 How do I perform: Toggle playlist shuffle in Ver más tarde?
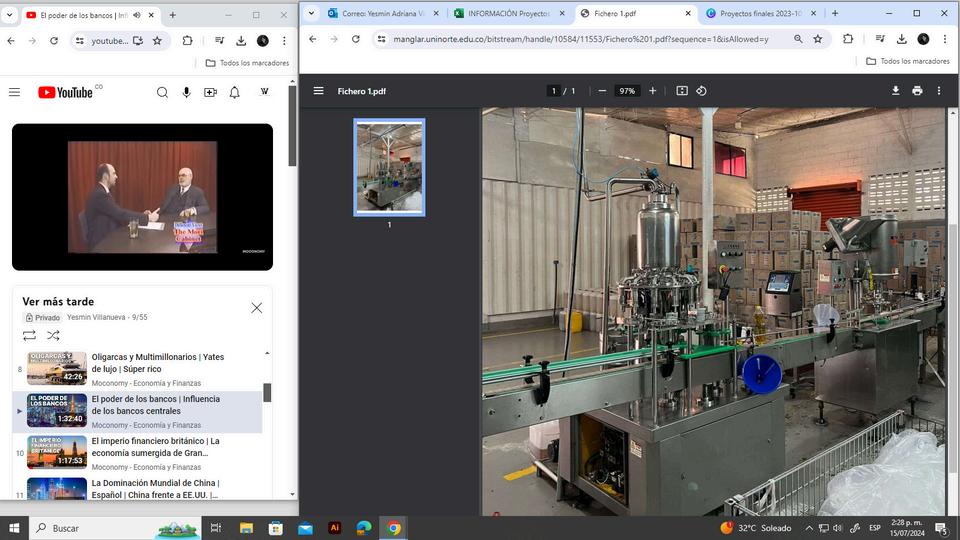[x=53, y=336]
